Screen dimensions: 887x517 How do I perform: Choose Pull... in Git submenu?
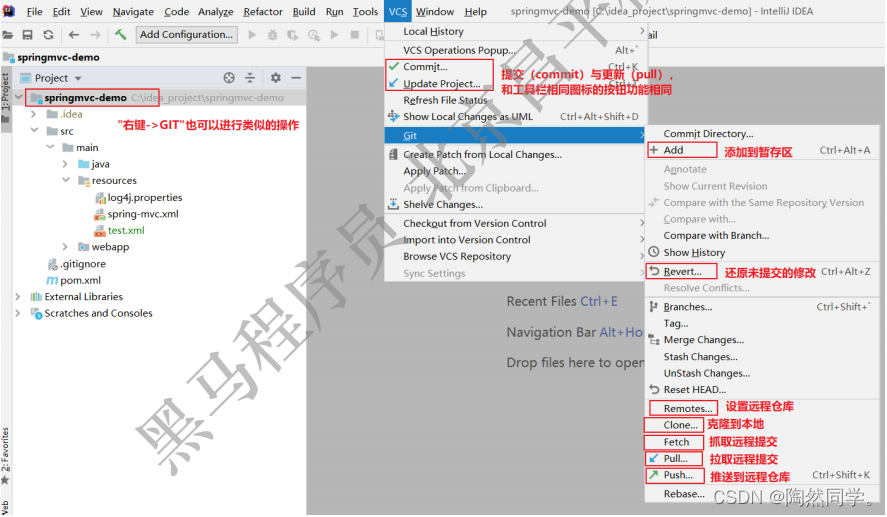(762, 458)
